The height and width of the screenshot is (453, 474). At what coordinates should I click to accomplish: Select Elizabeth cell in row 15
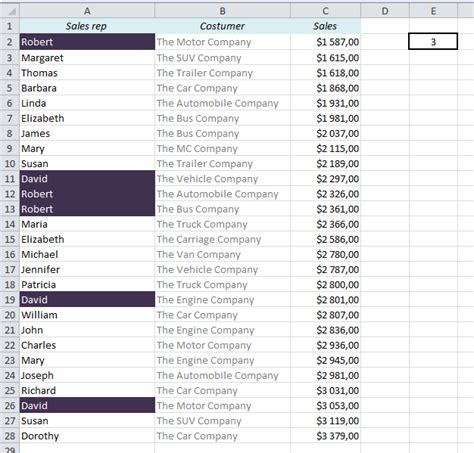87,239
